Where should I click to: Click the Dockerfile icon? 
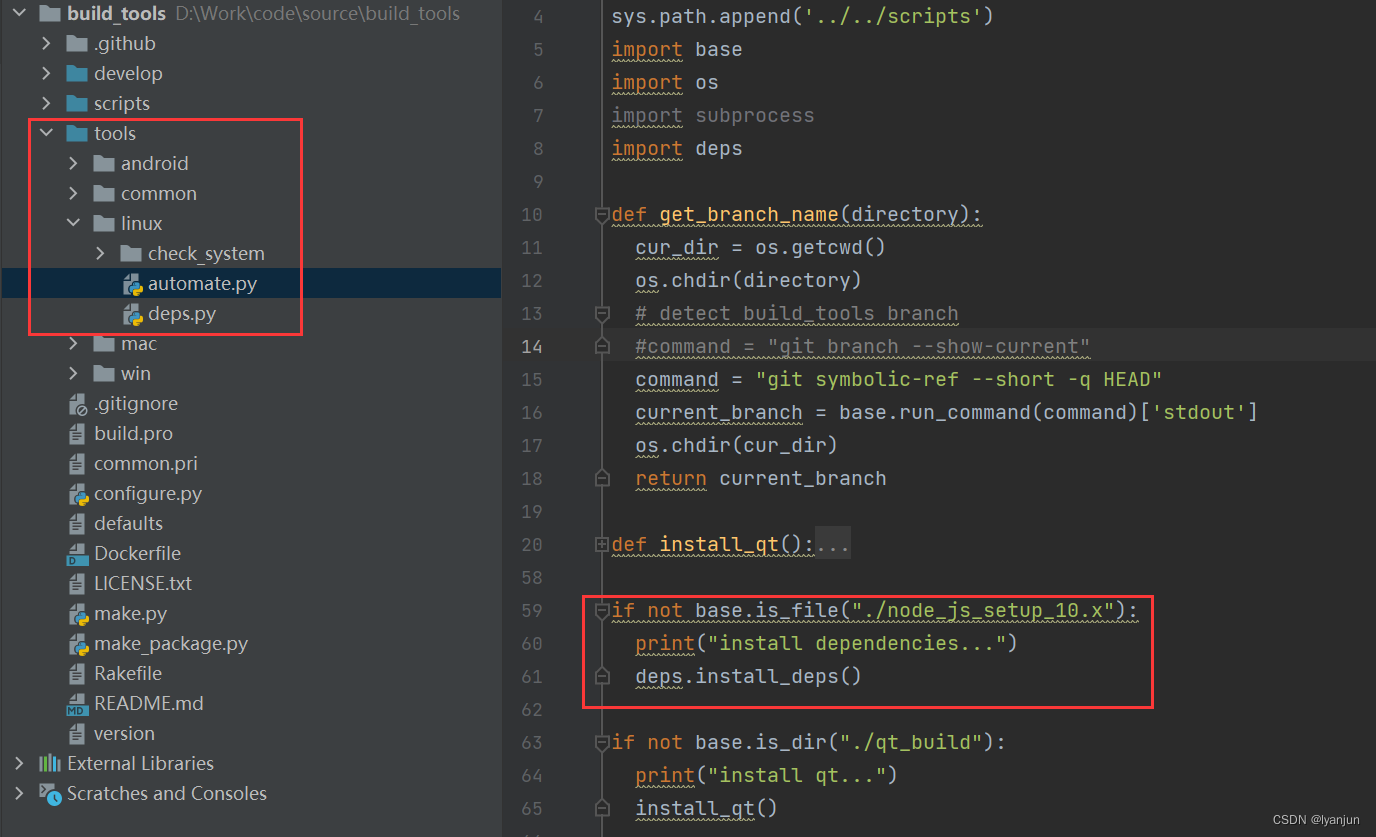[78, 554]
